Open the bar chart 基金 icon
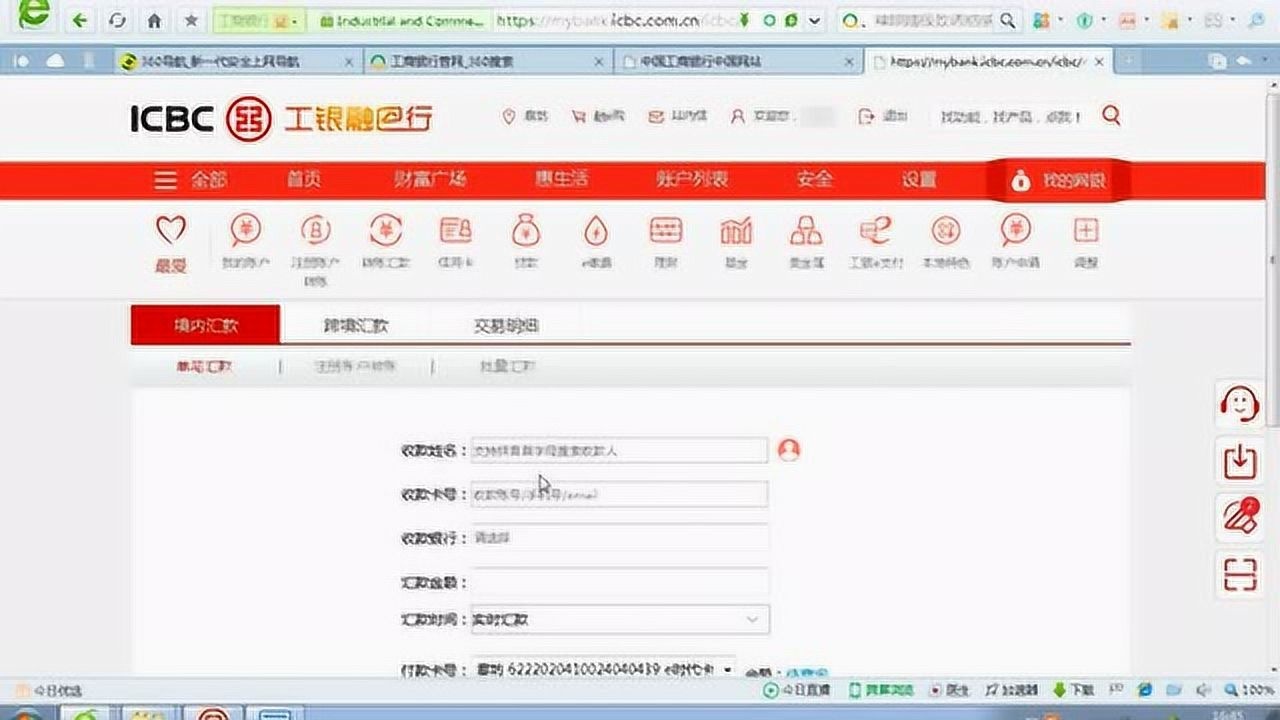 pos(736,231)
